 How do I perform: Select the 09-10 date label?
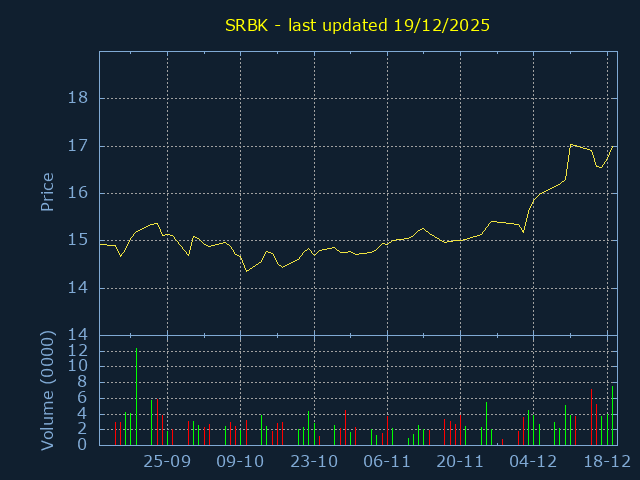[241, 461]
